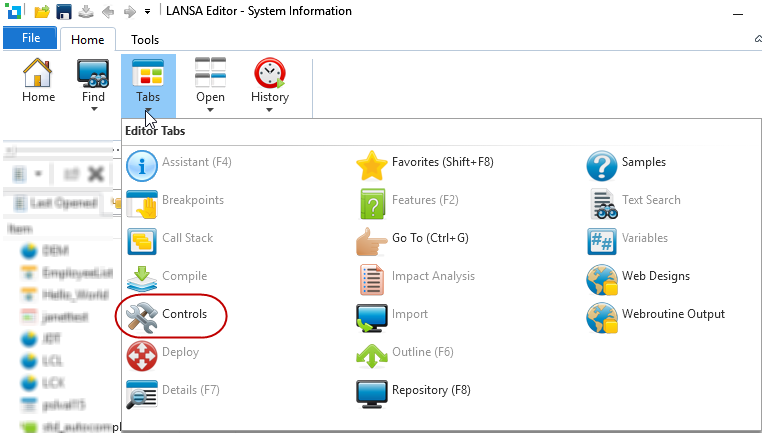Click the Save disk icon in title bar
Image resolution: width=763 pixels, height=433 pixels.
(64, 11)
